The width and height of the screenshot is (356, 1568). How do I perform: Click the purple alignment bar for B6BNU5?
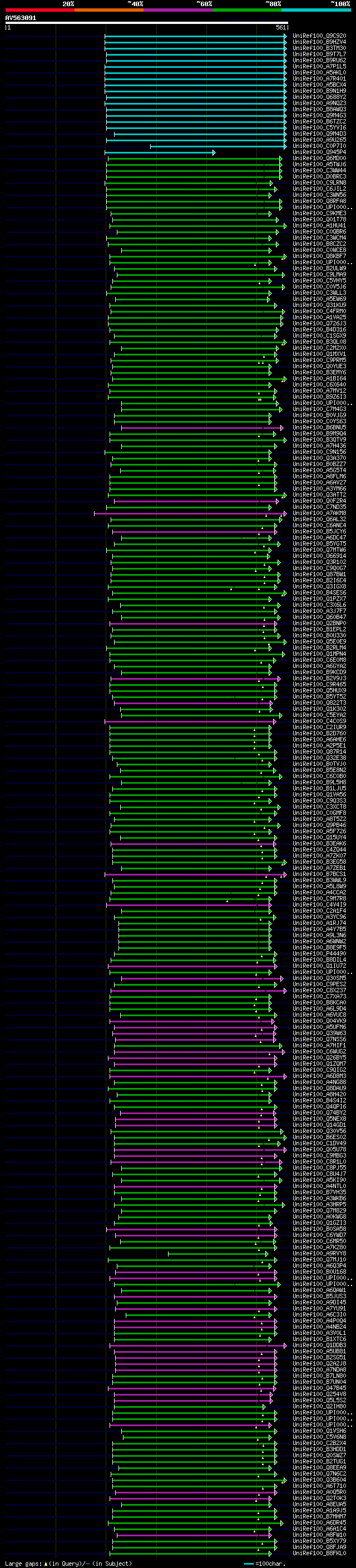click(202, 427)
